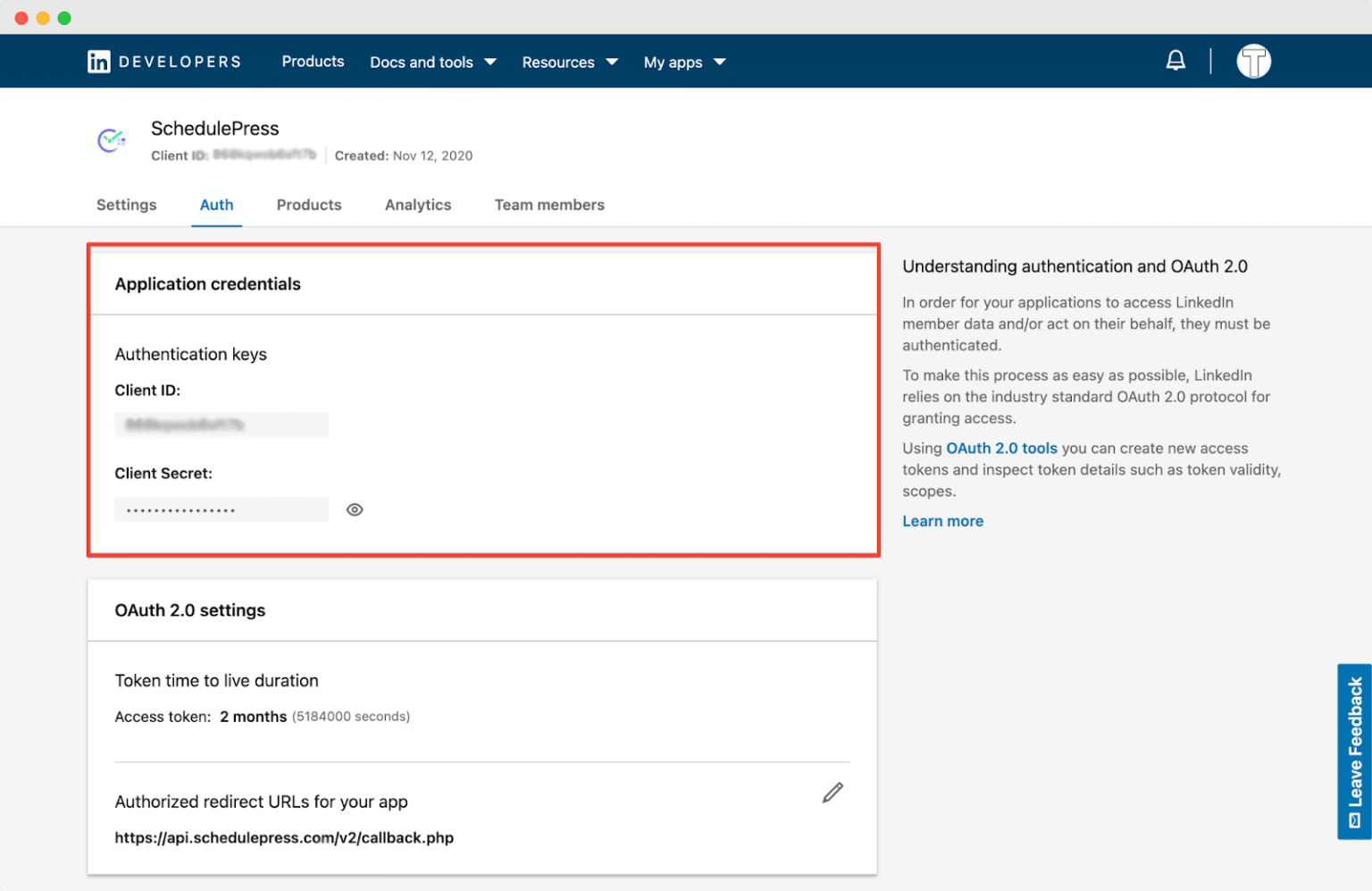Viewport: 1372px width, 891px height.
Task: Reveal the Client Secret with eye icon
Action: pos(355,509)
